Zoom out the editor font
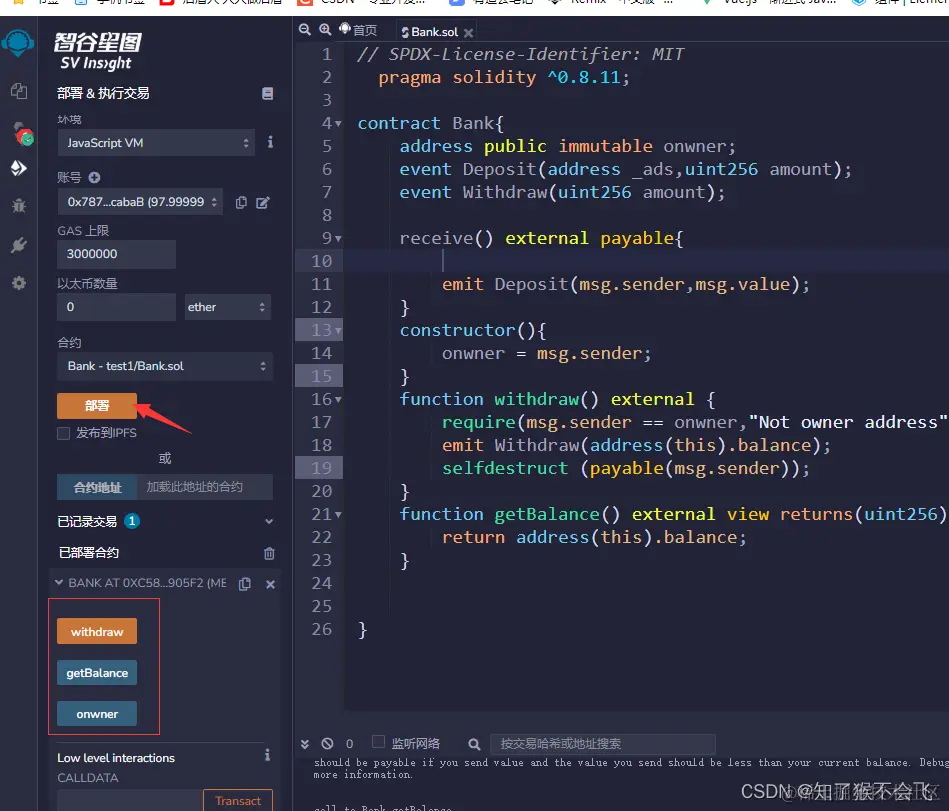This screenshot has width=949, height=811. 304,30
